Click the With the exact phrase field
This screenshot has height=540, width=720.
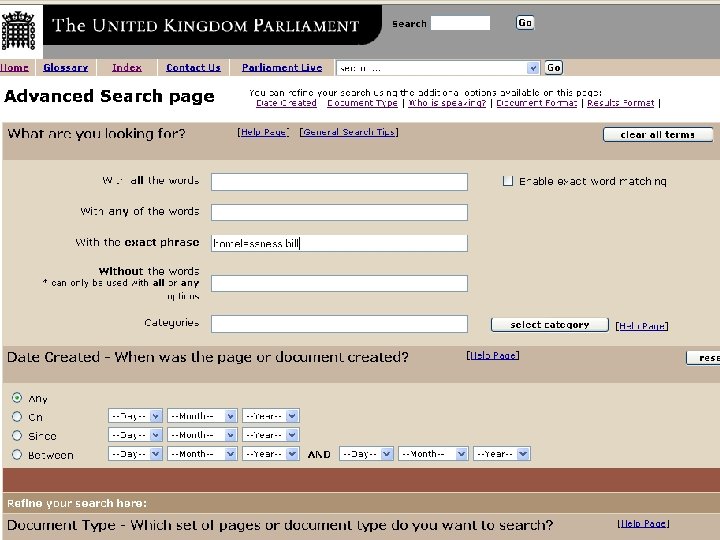[339, 243]
